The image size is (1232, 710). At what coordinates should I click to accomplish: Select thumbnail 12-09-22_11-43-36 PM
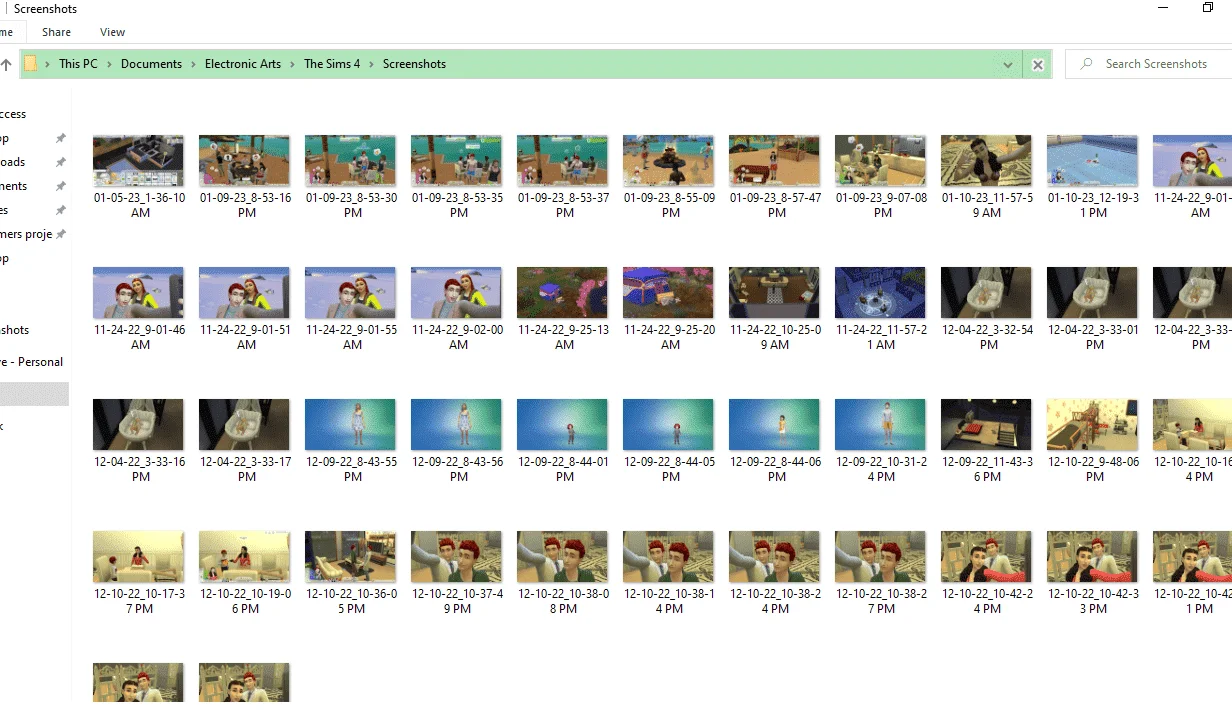[986, 425]
